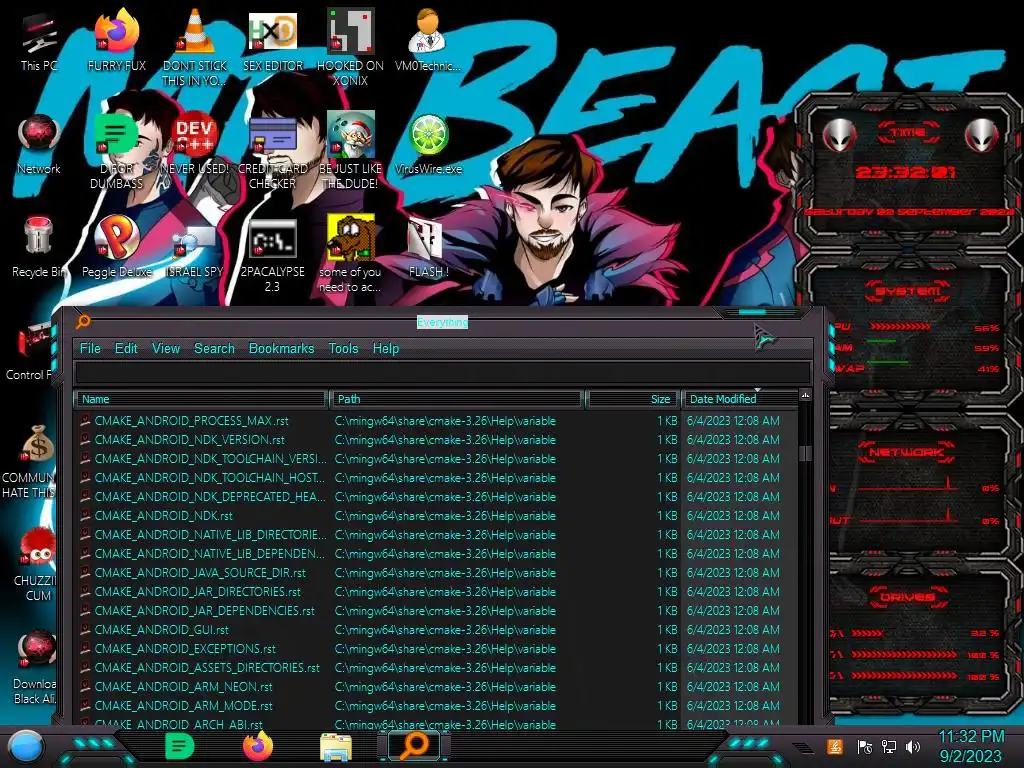Viewport: 1024px width, 768px height.
Task: Click the Everything magnifier icon in title bar
Action: [83, 321]
